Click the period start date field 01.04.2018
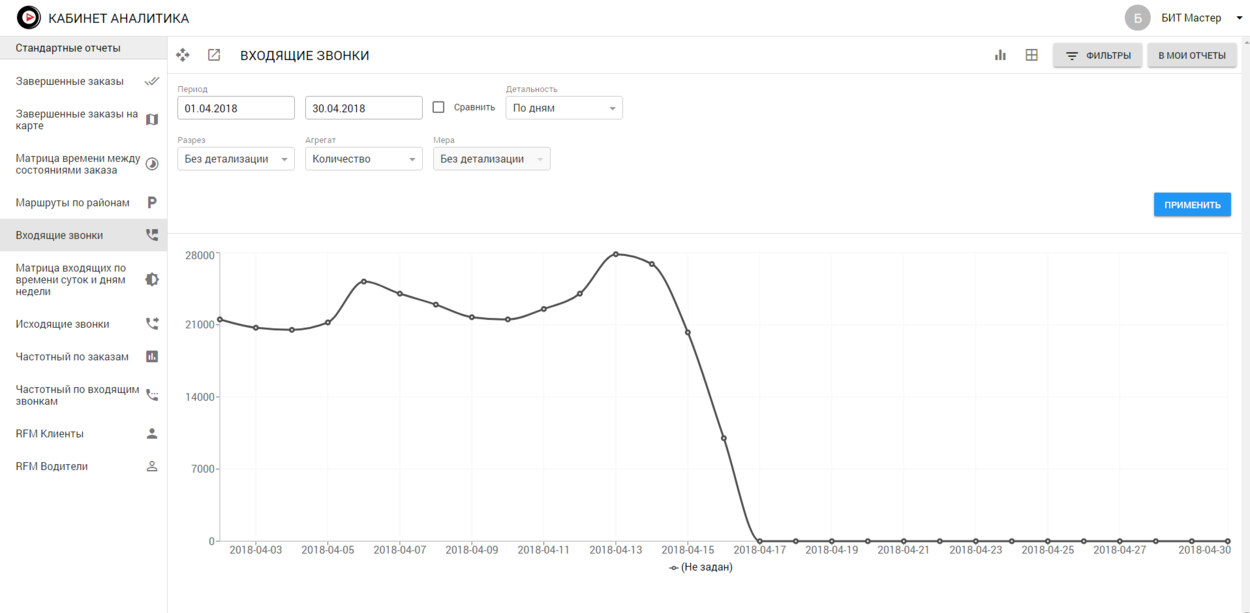The width and height of the screenshot is (1250, 613). [x=236, y=108]
